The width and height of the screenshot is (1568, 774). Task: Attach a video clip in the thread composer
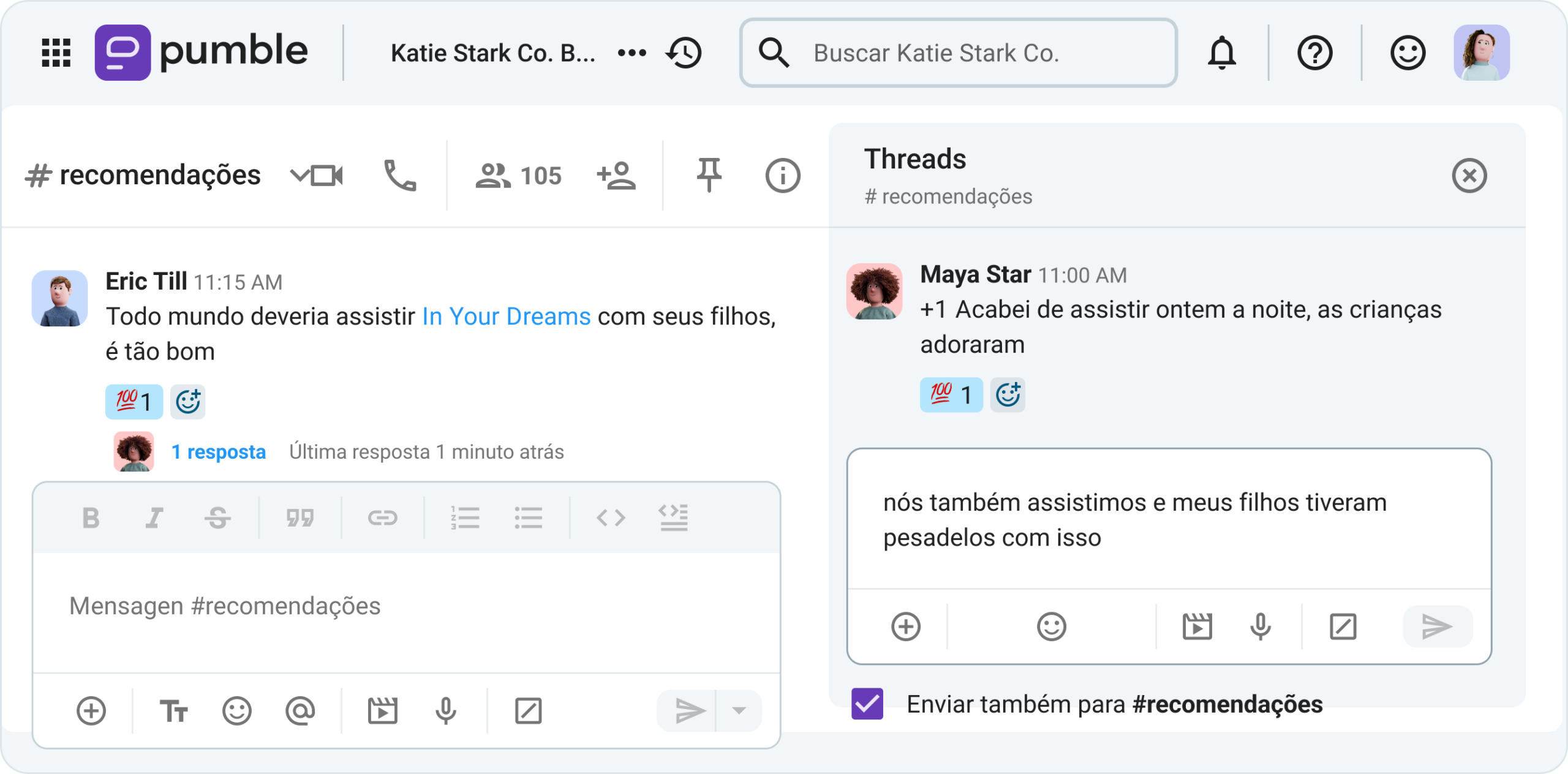1197,626
